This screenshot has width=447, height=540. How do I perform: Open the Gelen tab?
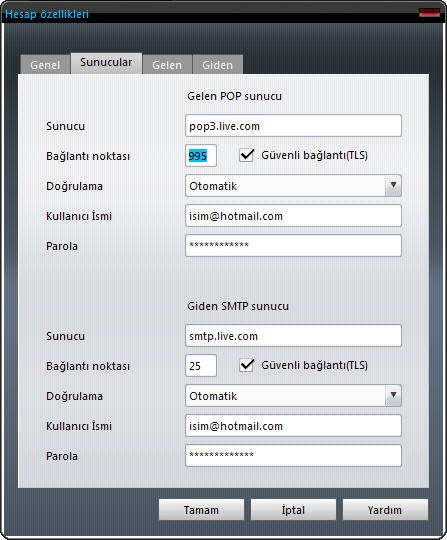pos(167,64)
